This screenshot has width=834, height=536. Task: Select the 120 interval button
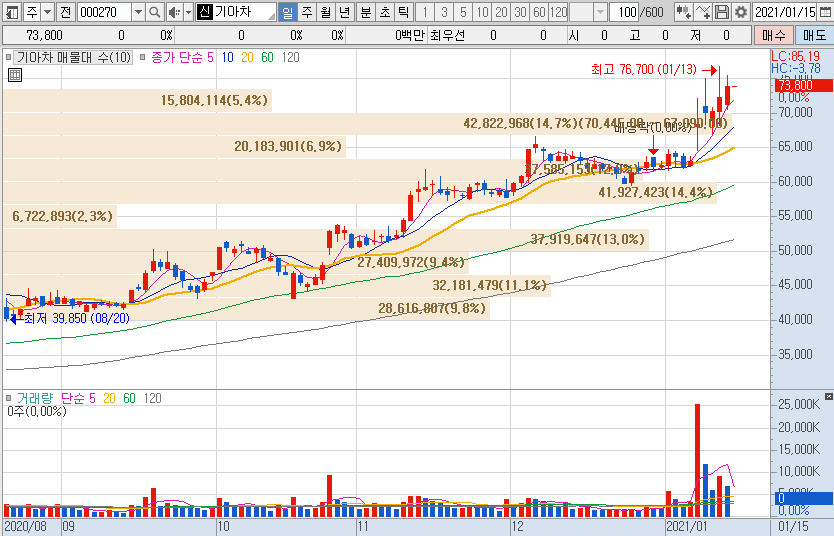[x=558, y=12]
